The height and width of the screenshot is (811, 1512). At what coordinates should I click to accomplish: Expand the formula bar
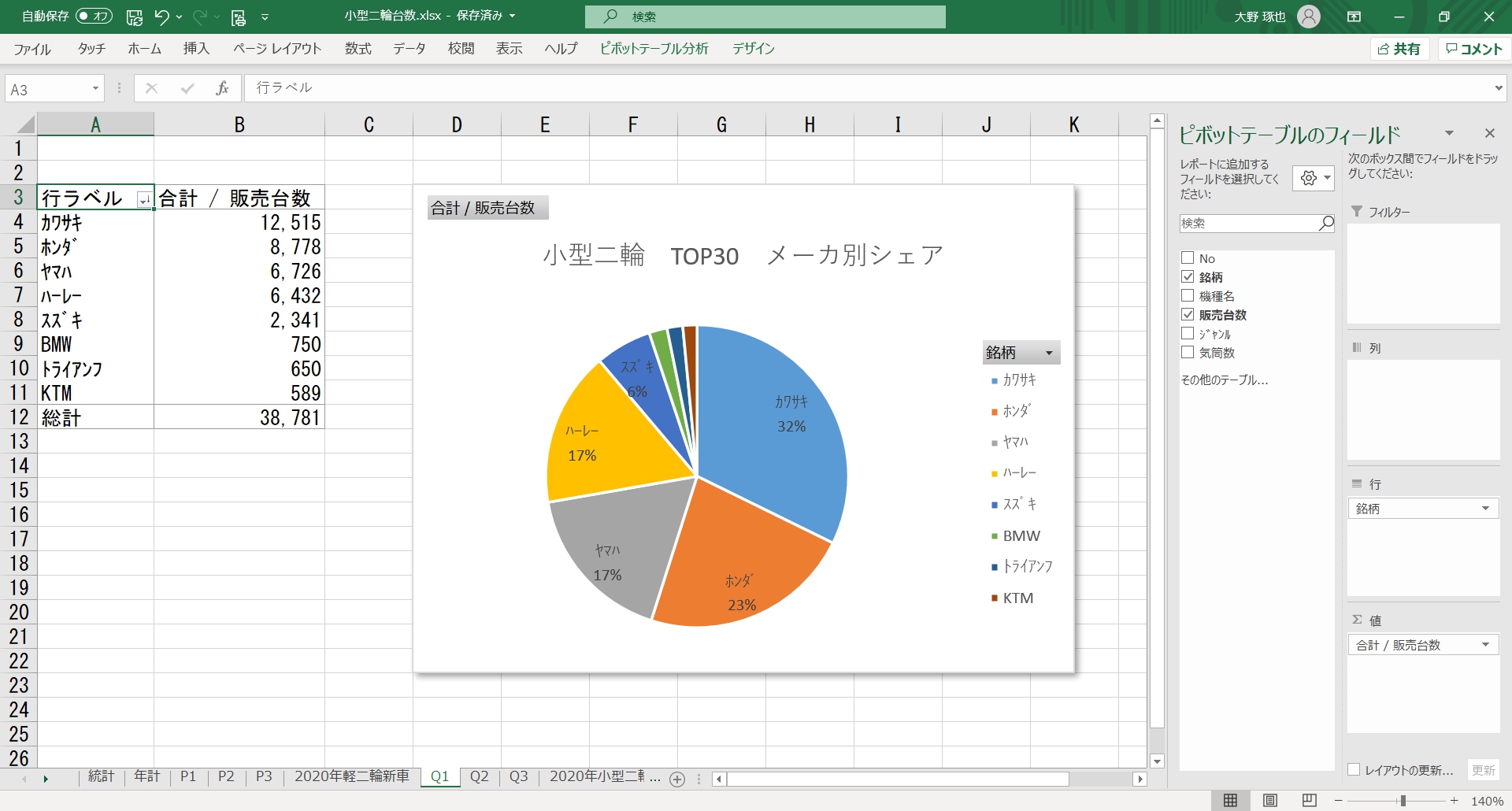pyautogui.click(x=1498, y=88)
